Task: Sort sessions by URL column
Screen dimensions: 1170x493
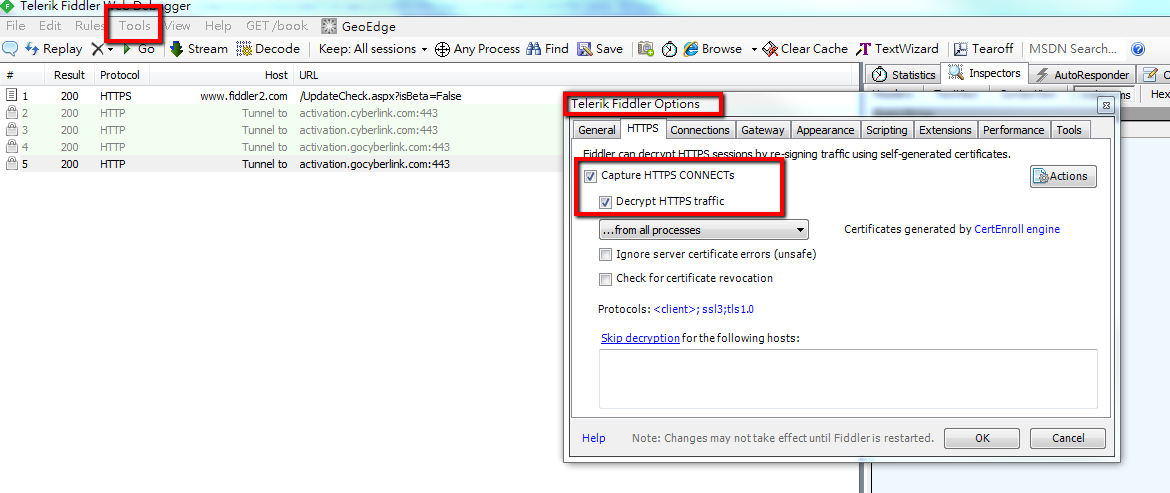Action: [575, 75]
